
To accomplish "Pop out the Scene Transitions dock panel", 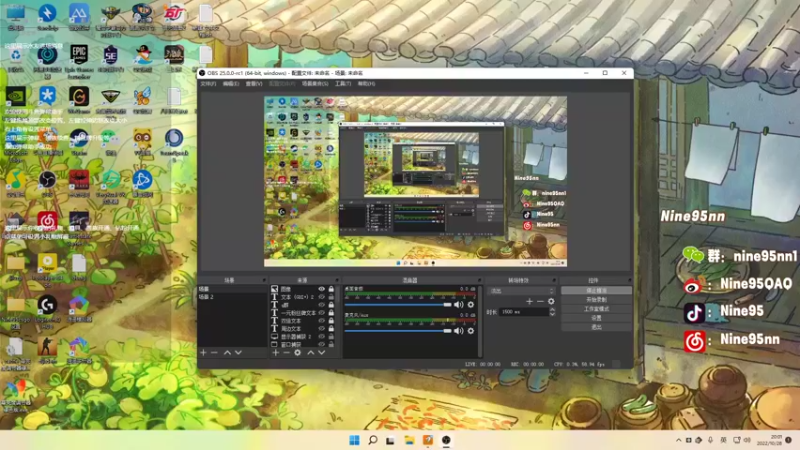I will point(554,280).
